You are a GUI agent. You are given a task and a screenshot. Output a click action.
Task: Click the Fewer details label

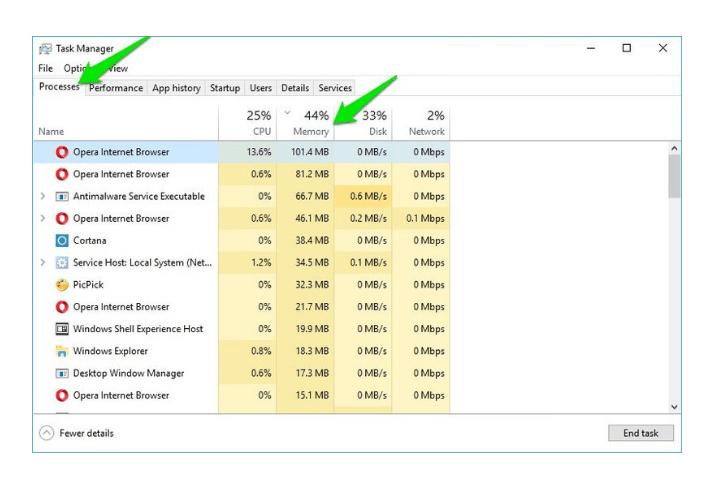pyautogui.click(x=86, y=433)
